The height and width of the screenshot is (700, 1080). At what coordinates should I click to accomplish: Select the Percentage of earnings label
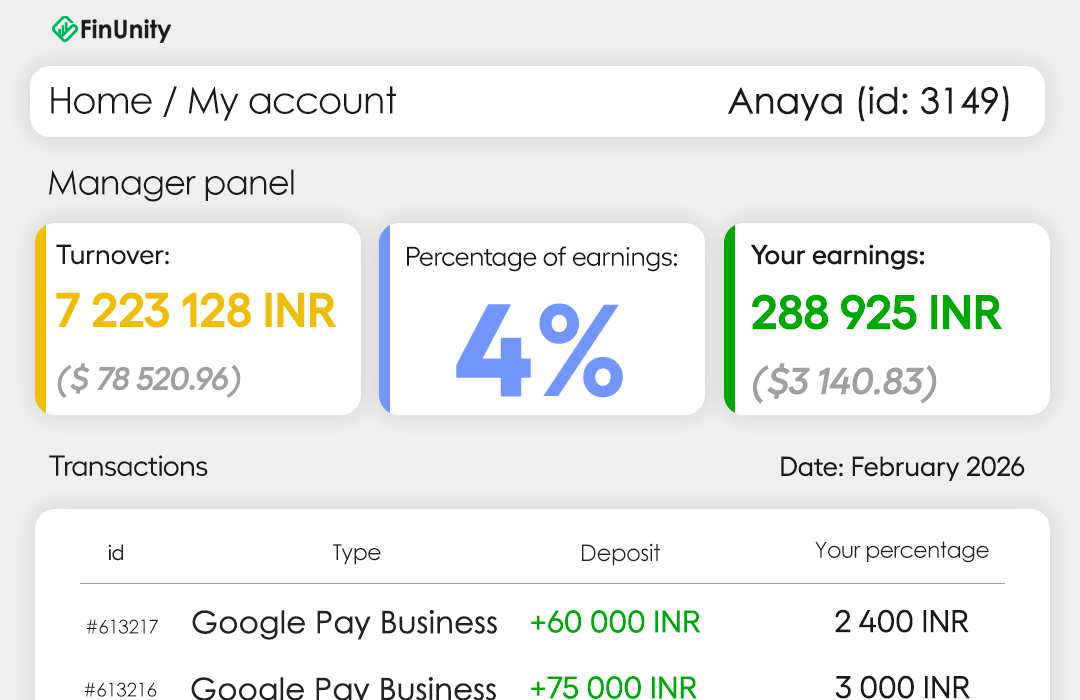(541, 257)
